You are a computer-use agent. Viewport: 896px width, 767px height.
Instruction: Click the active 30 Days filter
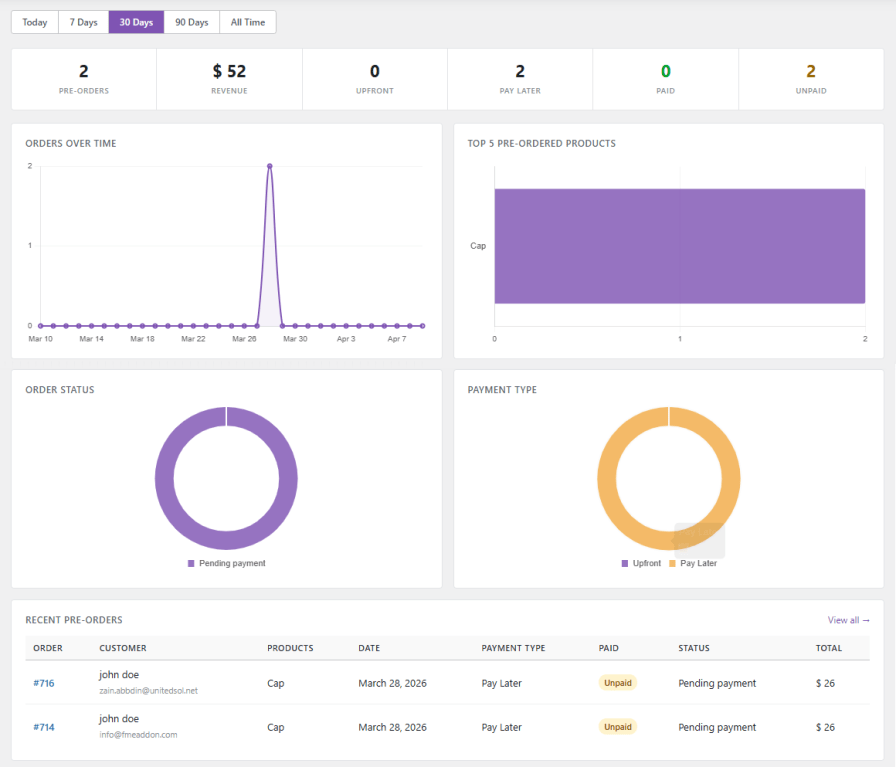136,21
